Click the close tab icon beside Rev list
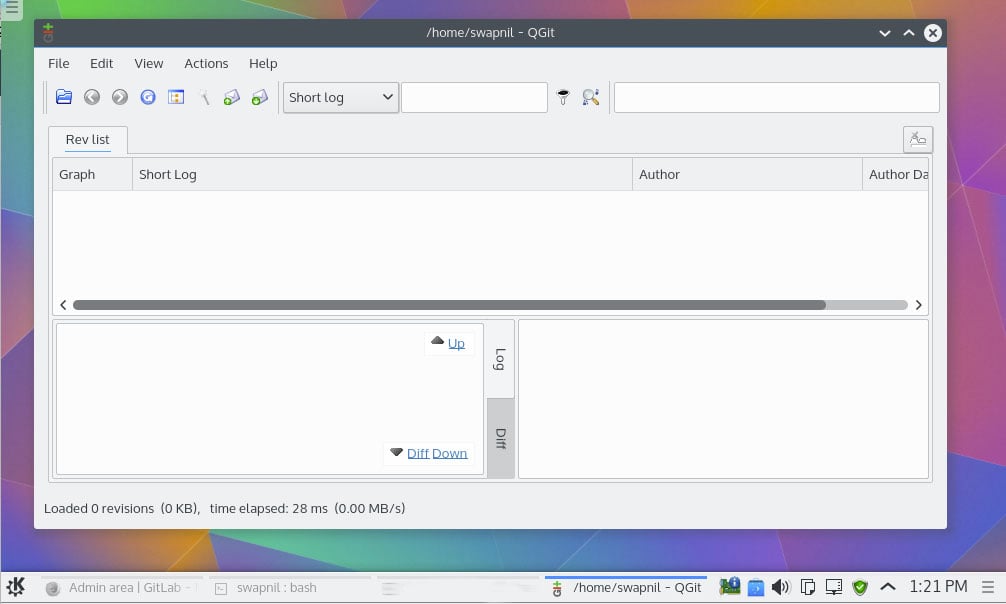This screenshot has width=1006, height=604. click(x=917, y=139)
